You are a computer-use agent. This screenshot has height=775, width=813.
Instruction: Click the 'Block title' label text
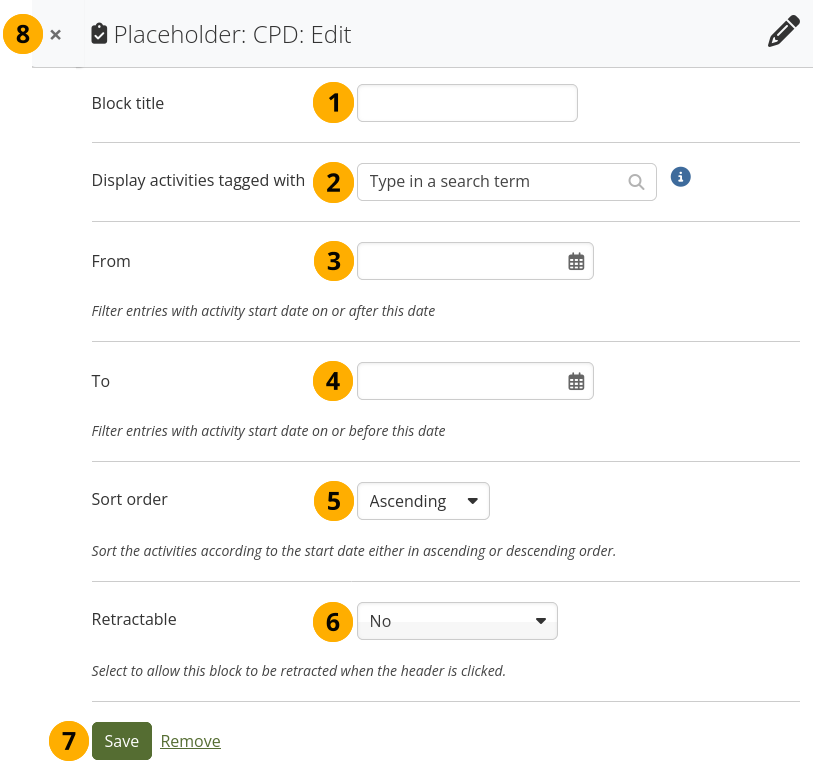128,103
